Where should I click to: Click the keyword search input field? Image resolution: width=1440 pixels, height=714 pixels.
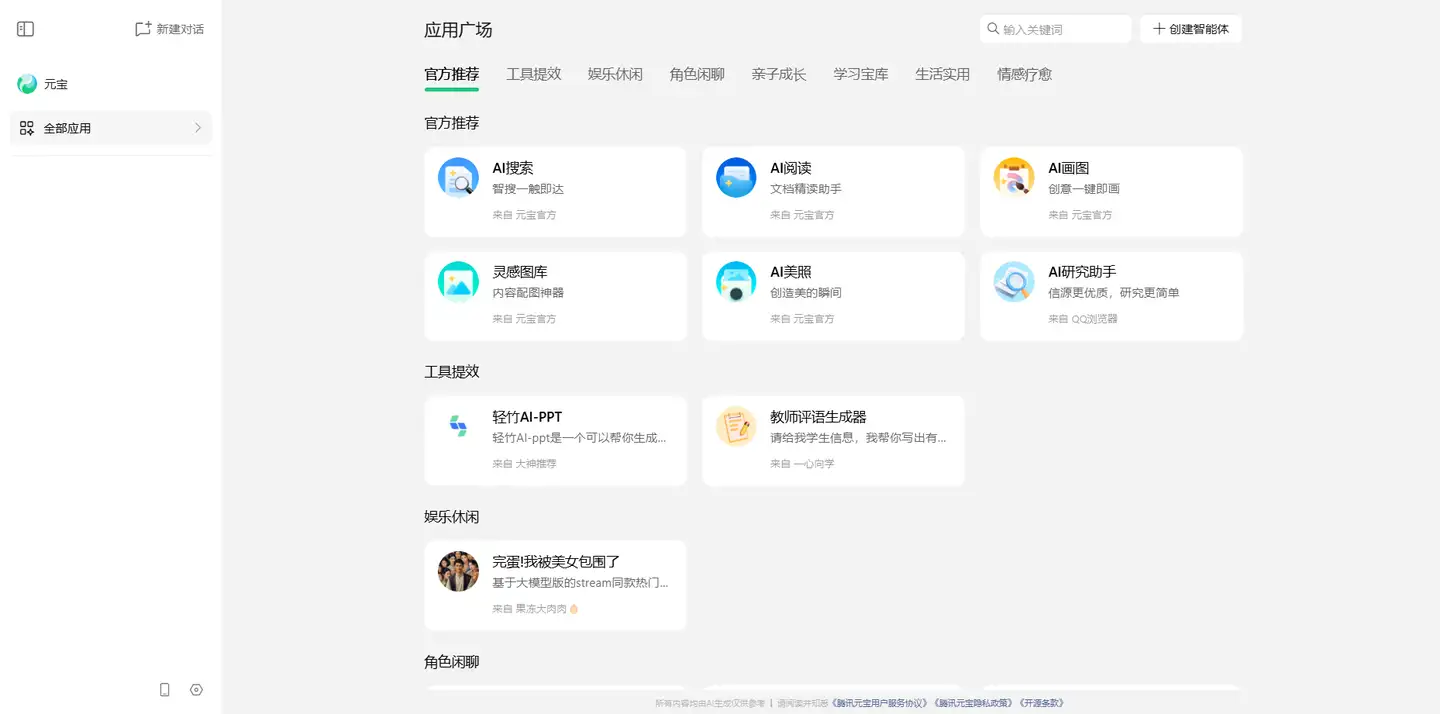(x=1055, y=29)
